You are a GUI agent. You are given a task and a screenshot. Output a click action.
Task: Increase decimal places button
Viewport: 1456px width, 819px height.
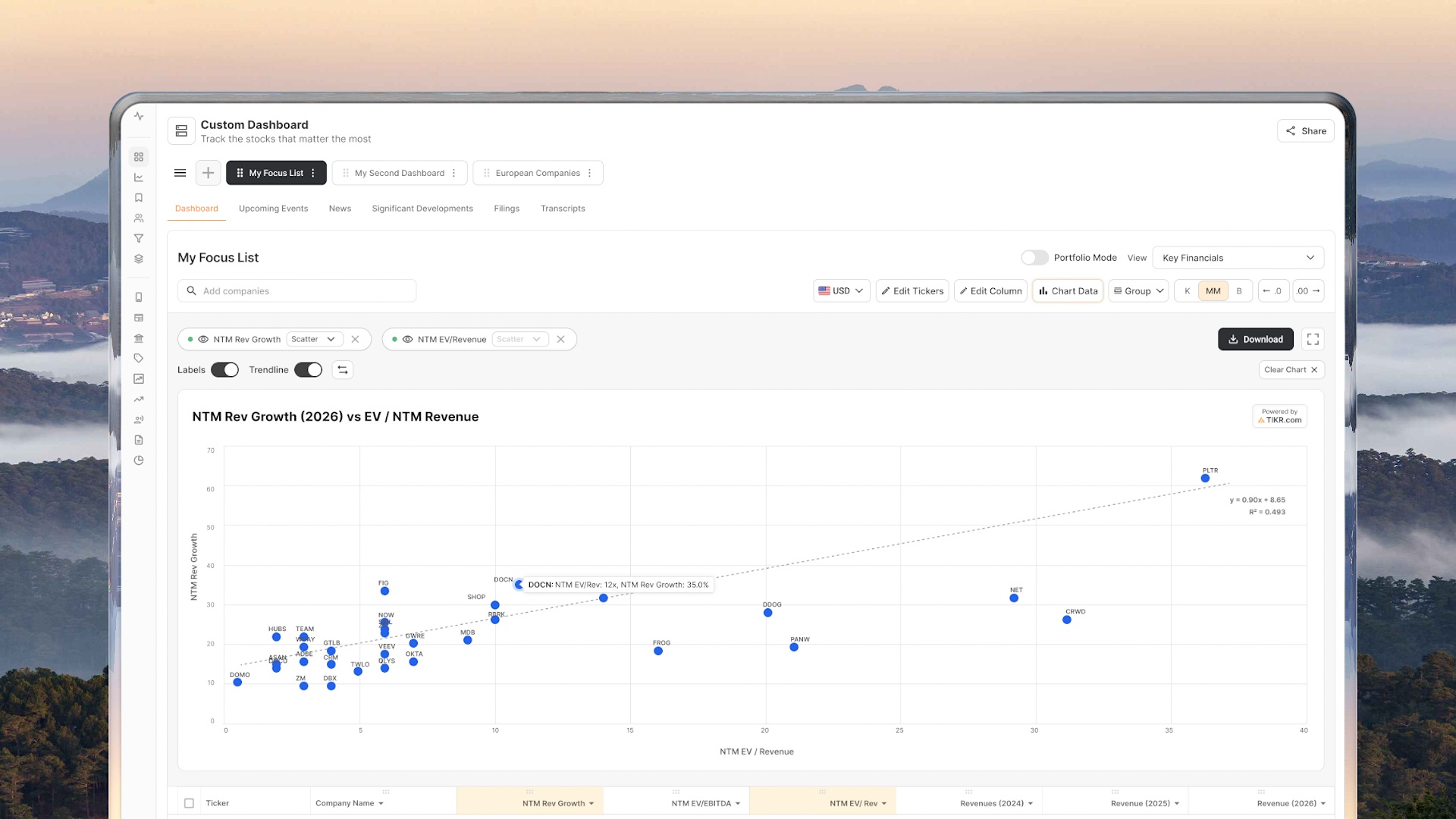(x=1308, y=291)
